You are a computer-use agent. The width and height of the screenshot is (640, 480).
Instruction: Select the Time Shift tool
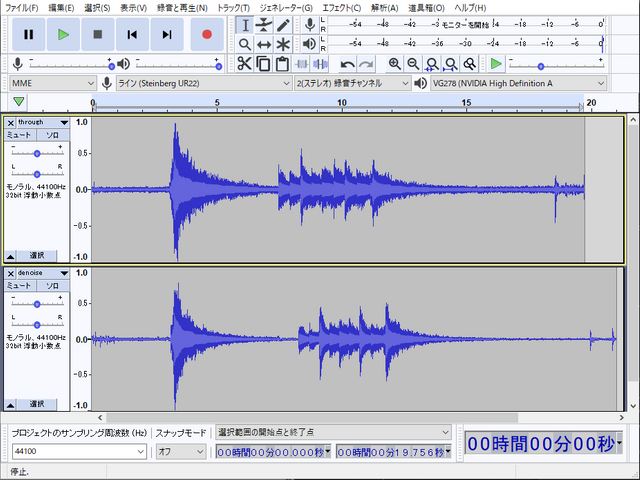[264, 44]
